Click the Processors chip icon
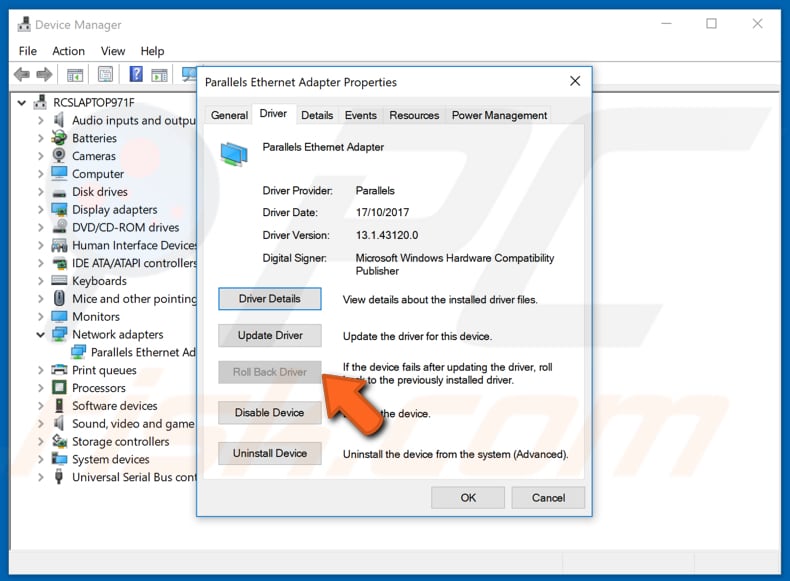The width and height of the screenshot is (790, 581). pyautogui.click(x=59, y=388)
